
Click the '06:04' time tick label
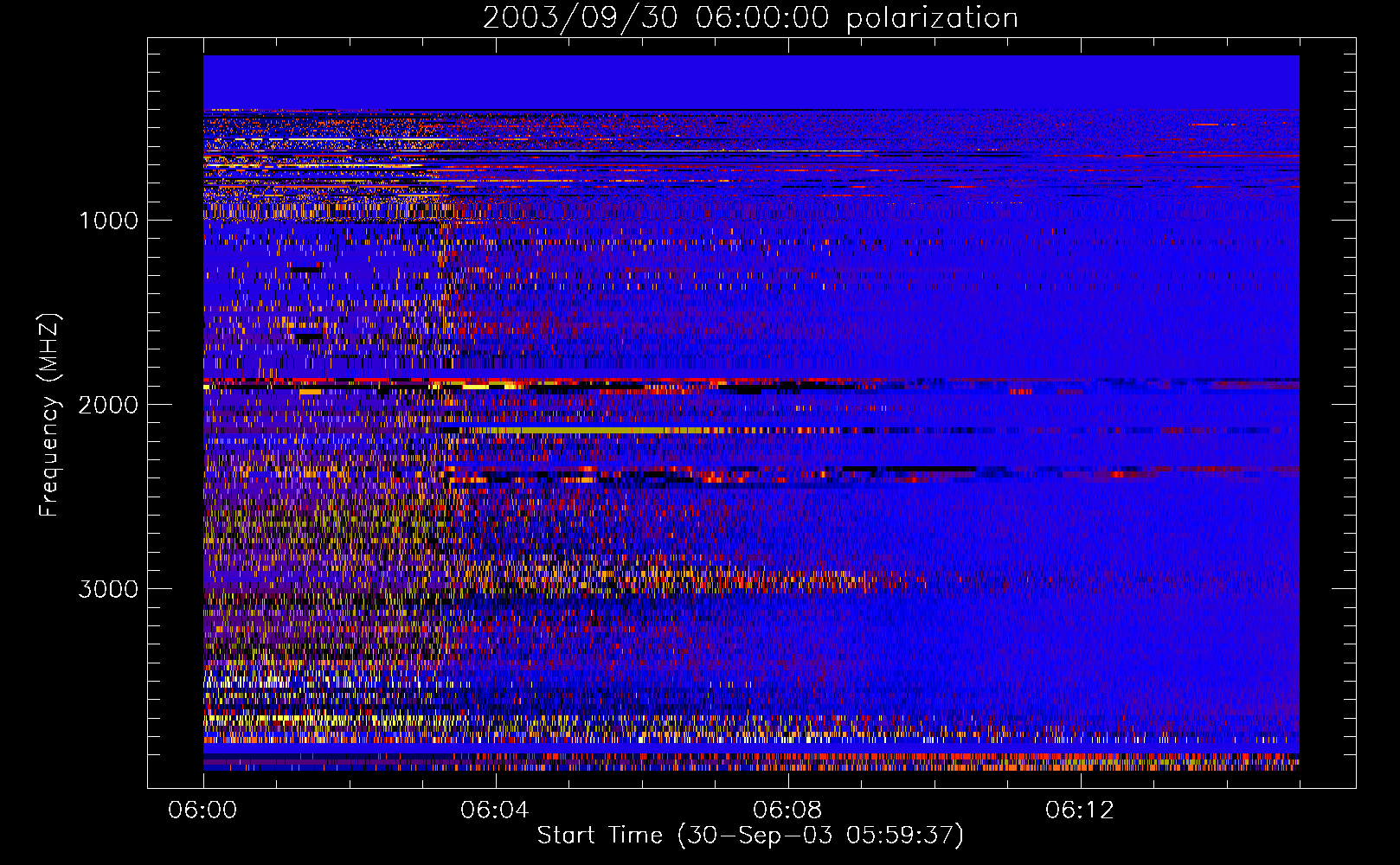(x=495, y=811)
